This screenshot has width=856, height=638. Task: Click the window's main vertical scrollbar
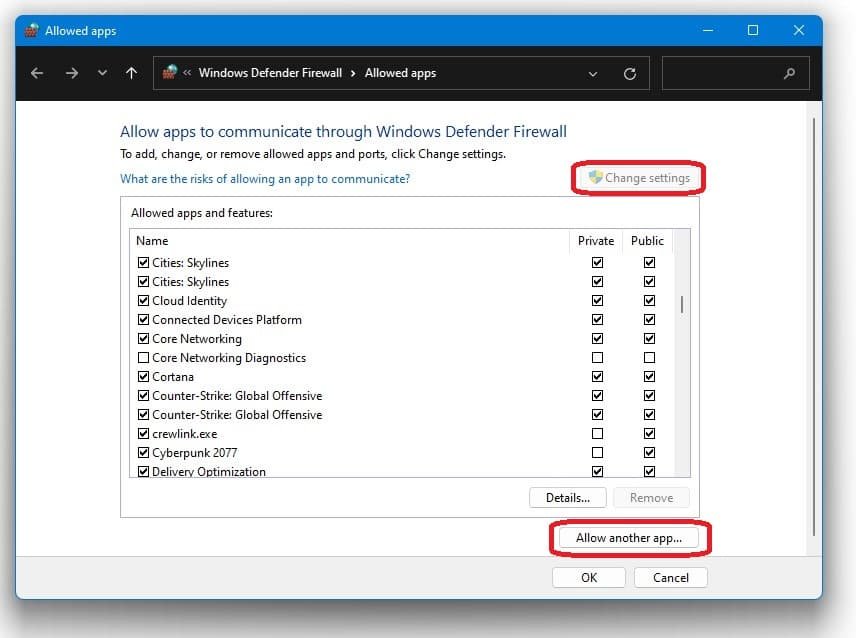point(813,327)
